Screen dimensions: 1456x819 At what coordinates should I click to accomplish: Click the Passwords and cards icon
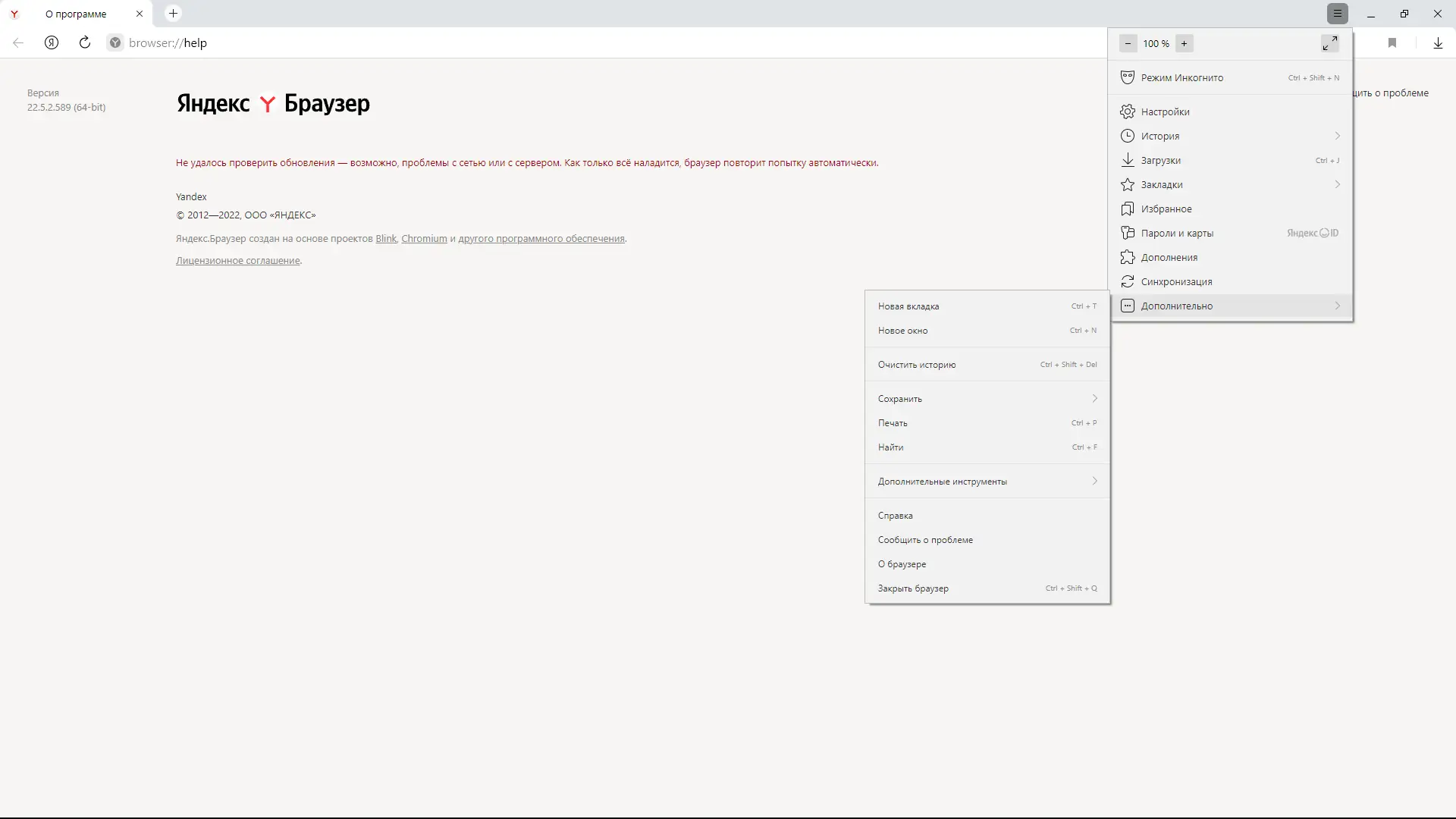[x=1128, y=233]
